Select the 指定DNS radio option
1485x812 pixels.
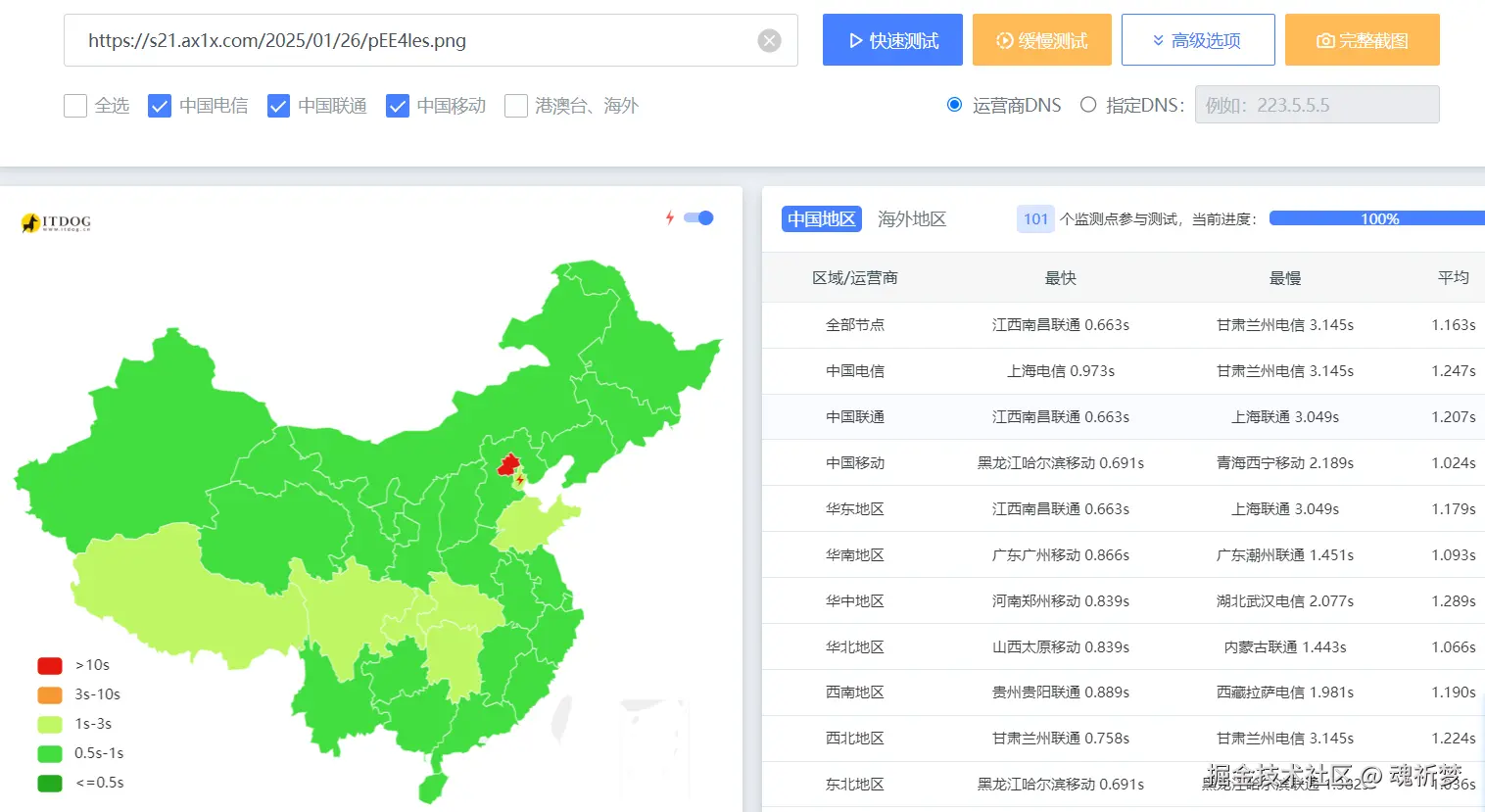(1088, 105)
